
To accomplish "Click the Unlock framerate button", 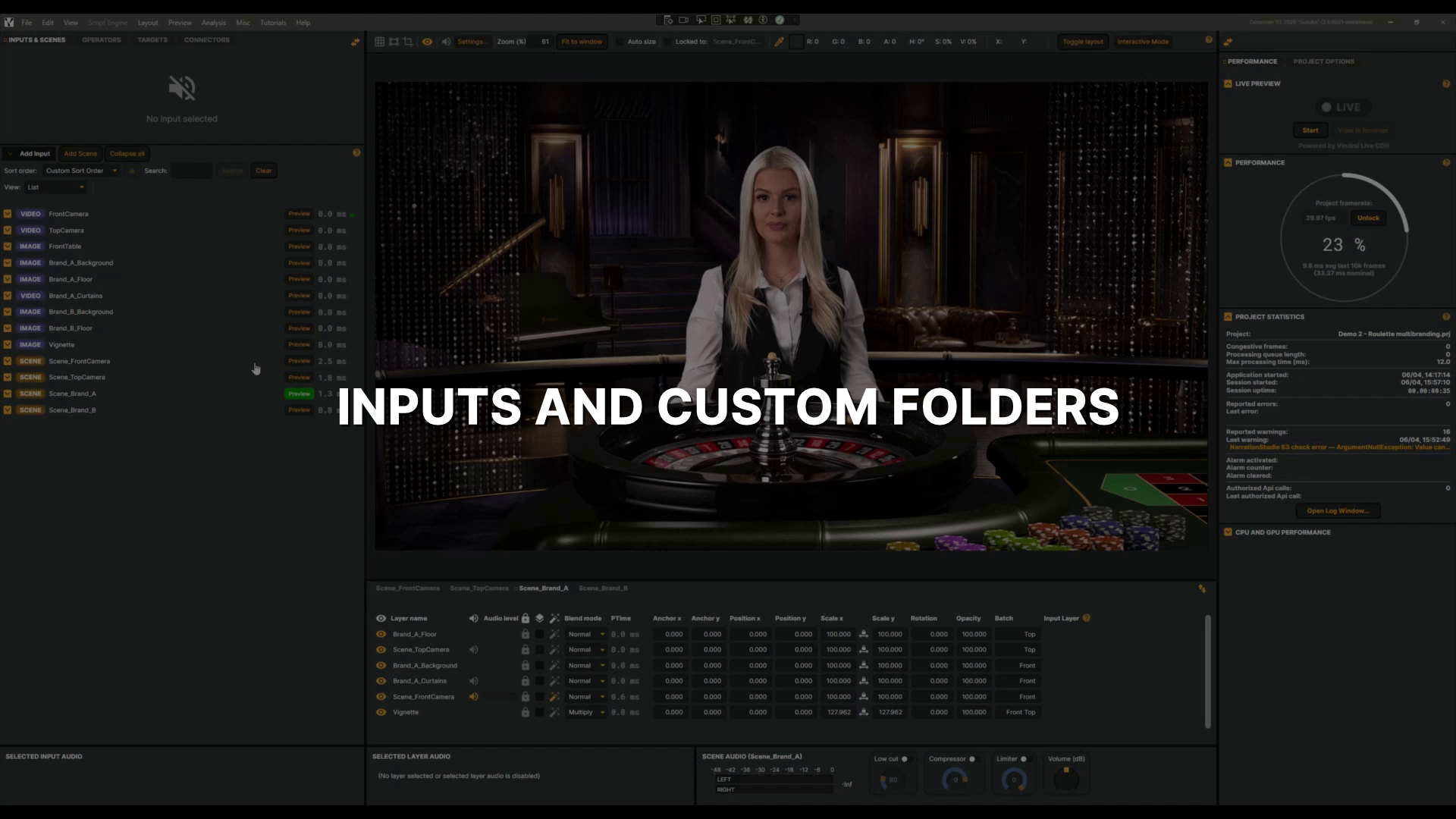I will click(x=1368, y=218).
